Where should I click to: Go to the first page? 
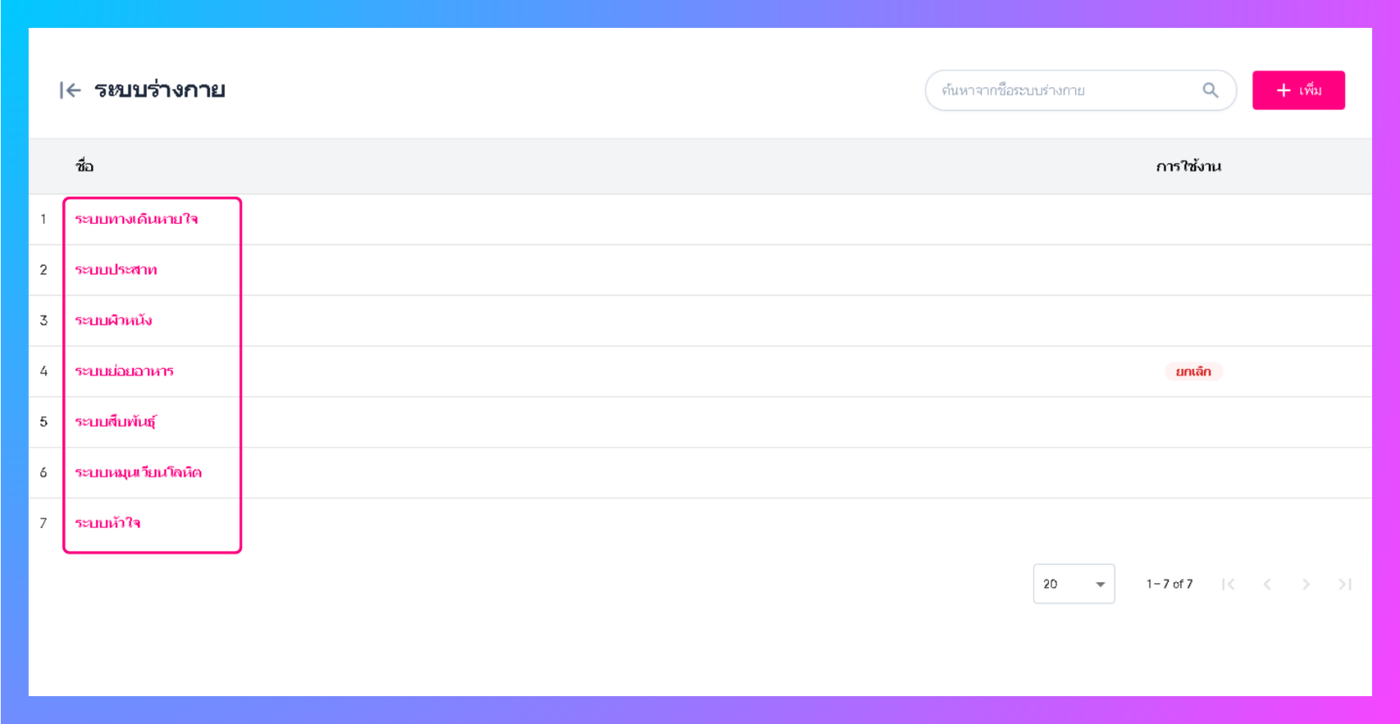(1228, 584)
